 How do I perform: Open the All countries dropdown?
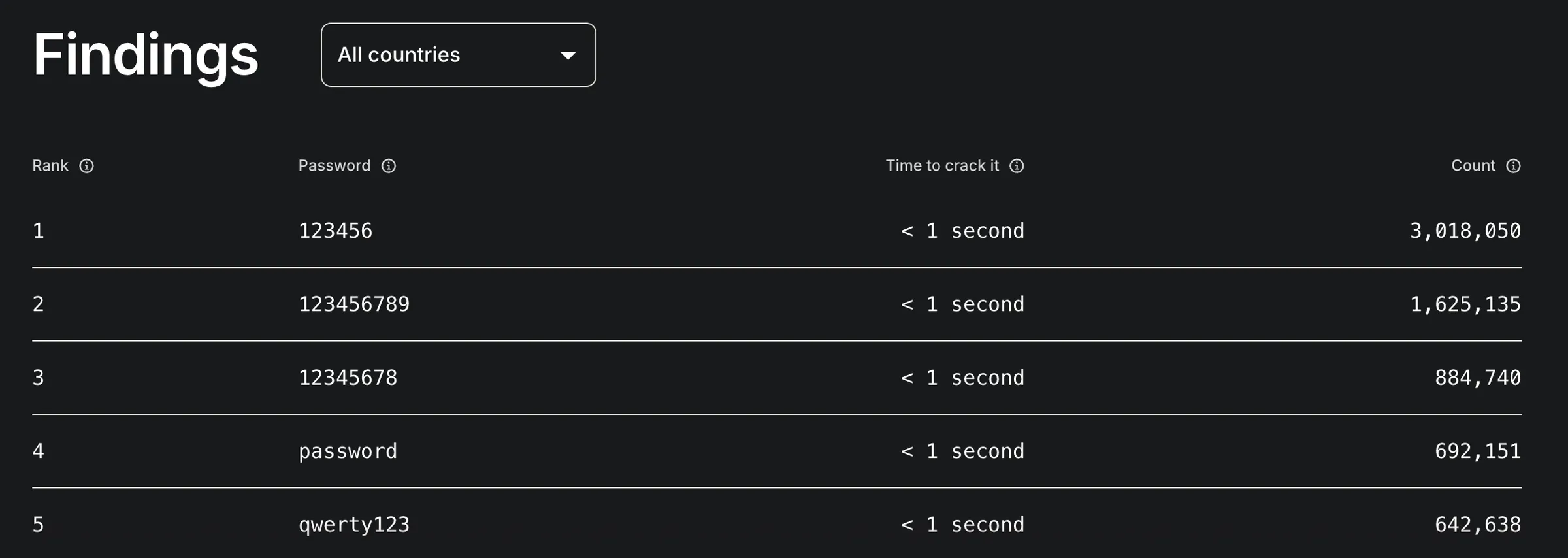point(458,55)
